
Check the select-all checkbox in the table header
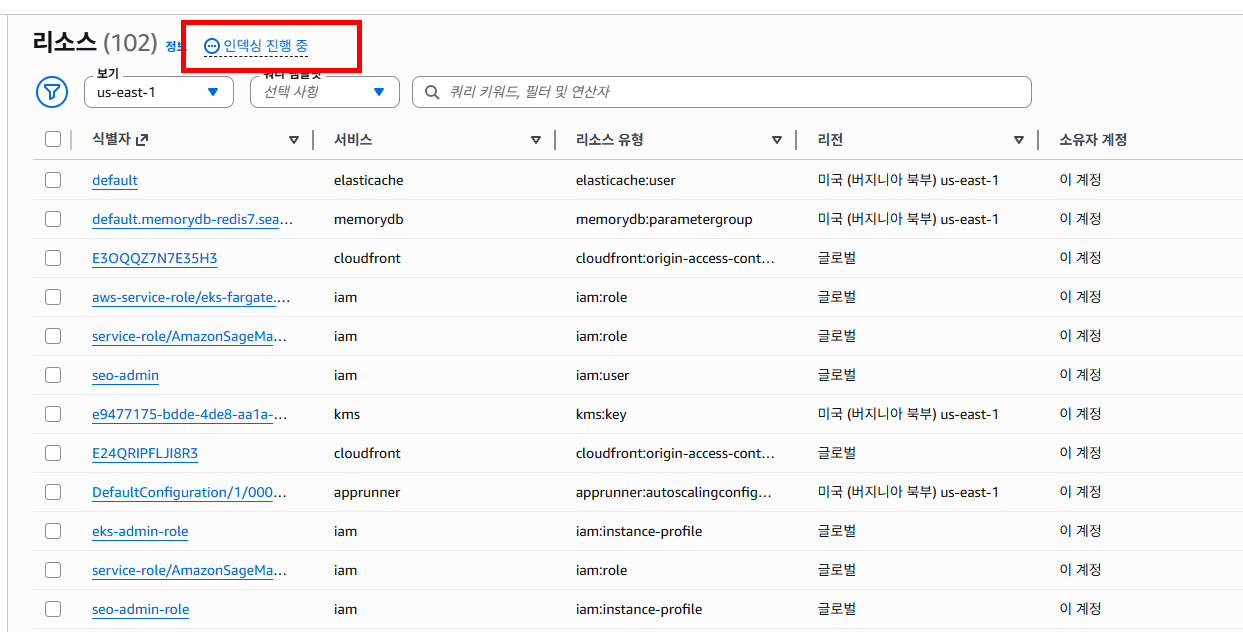click(x=53, y=139)
